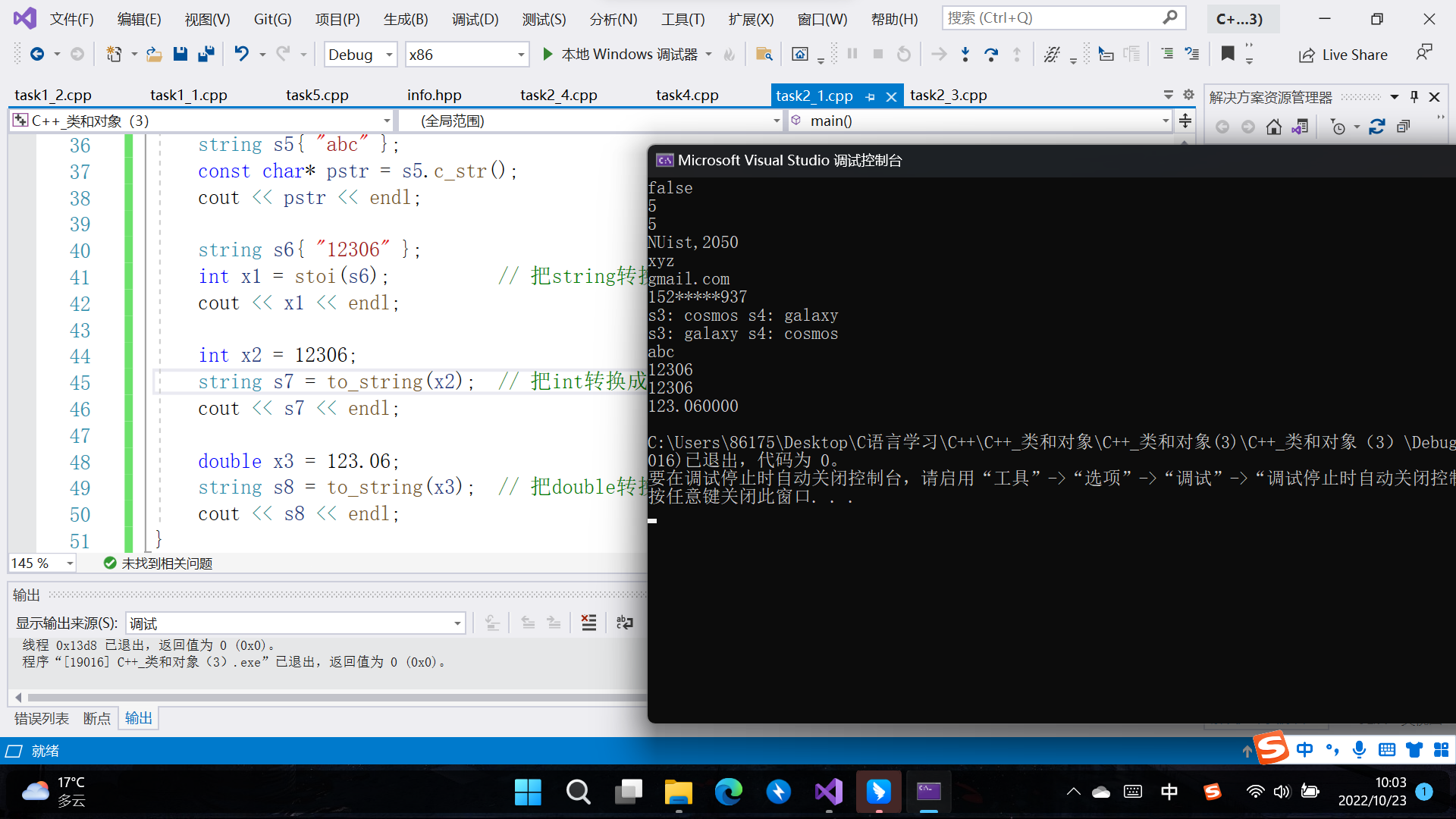Expand the output source dropdown showing 调试
The width and height of the screenshot is (1456, 819).
457,623
